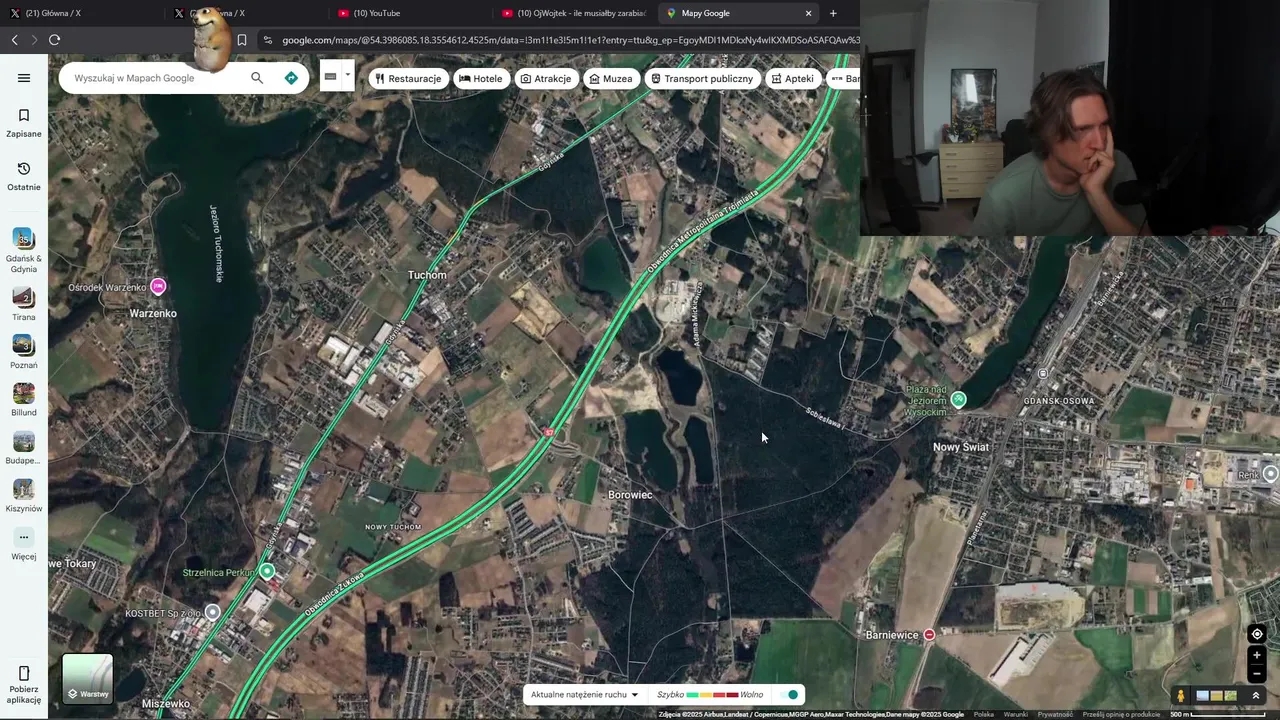
Task: Open the Prywatność footer link
Action: pyautogui.click(x=1055, y=714)
